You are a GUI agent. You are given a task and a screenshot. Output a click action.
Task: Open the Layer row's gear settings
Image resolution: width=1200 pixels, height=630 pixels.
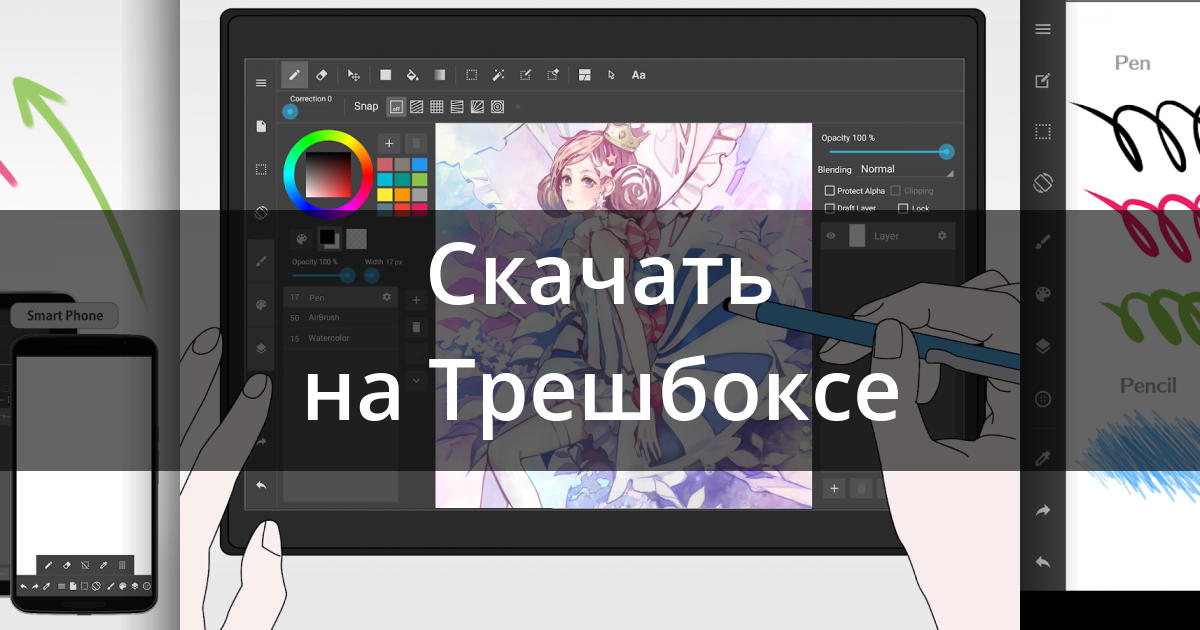941,236
